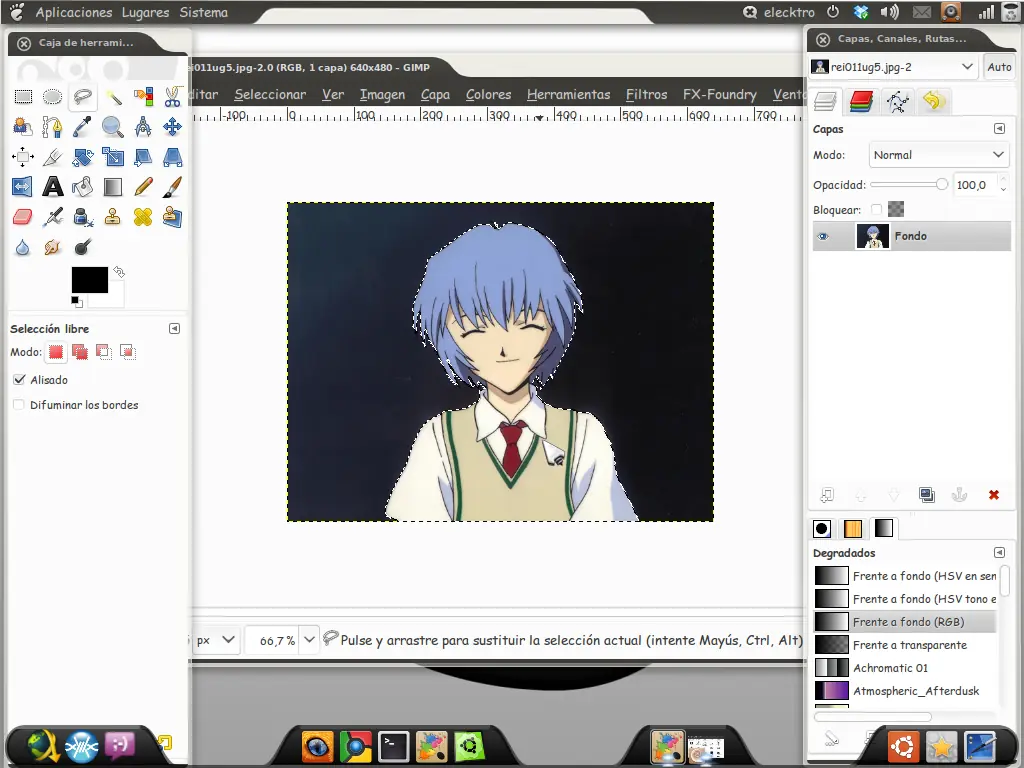Select the Free Select lasso tool
Screen dimensions: 1024x768
[82, 97]
